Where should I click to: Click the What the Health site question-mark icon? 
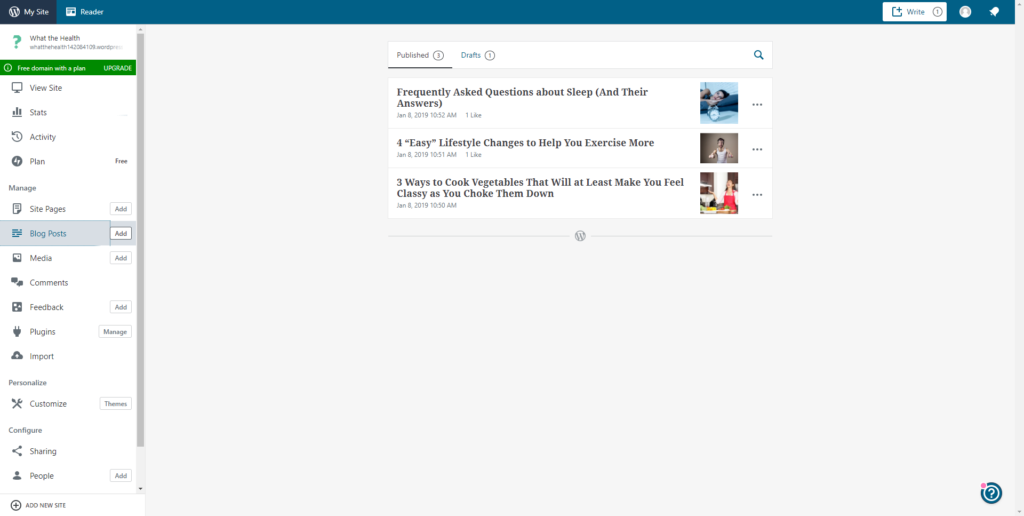[17, 42]
